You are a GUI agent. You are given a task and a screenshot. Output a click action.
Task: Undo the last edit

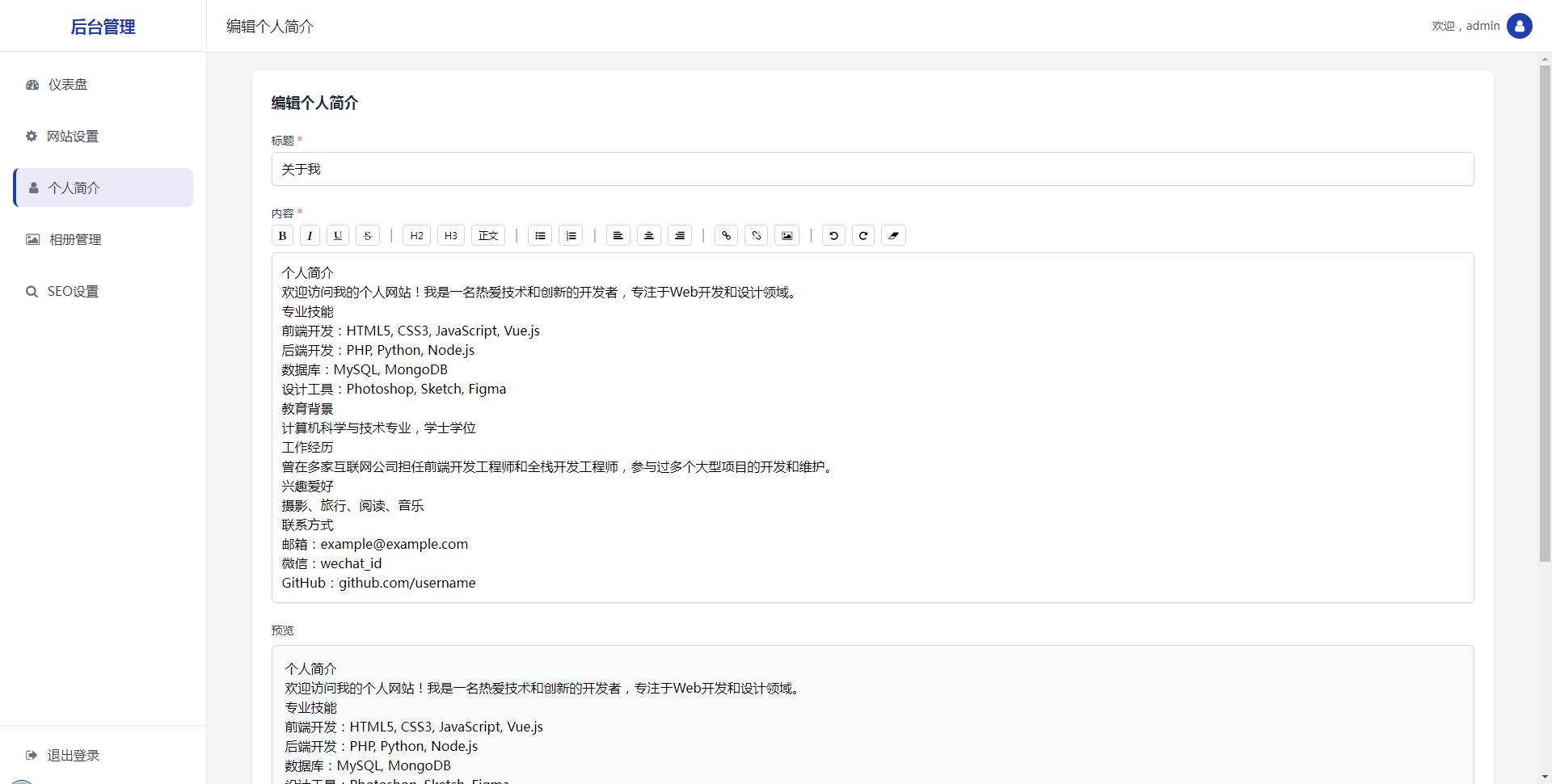833,235
